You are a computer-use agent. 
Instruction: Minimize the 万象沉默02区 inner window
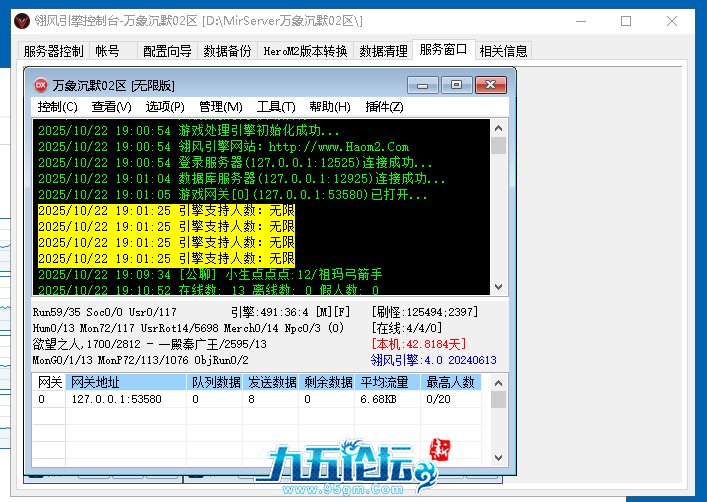[x=424, y=85]
